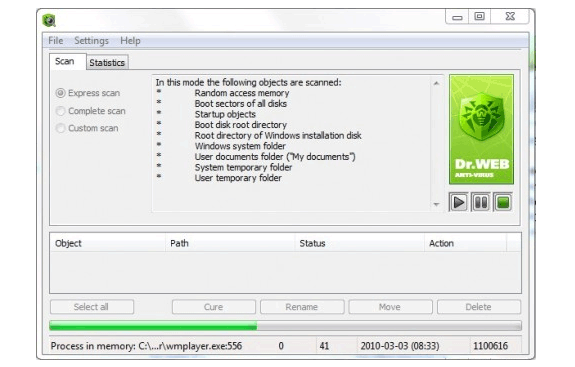Image resolution: width=575 pixels, height=367 pixels.
Task: Click 'User documents folder' line
Action: (275, 157)
